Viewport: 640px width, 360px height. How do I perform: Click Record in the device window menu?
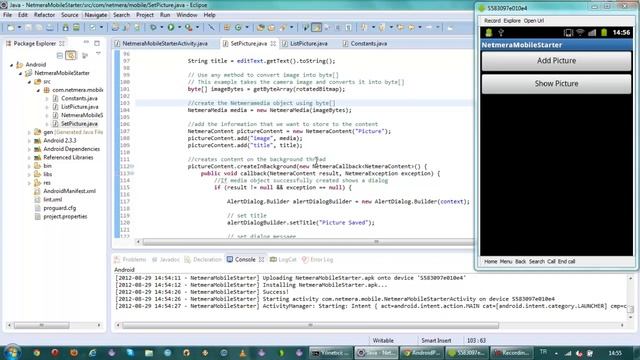[492, 21]
